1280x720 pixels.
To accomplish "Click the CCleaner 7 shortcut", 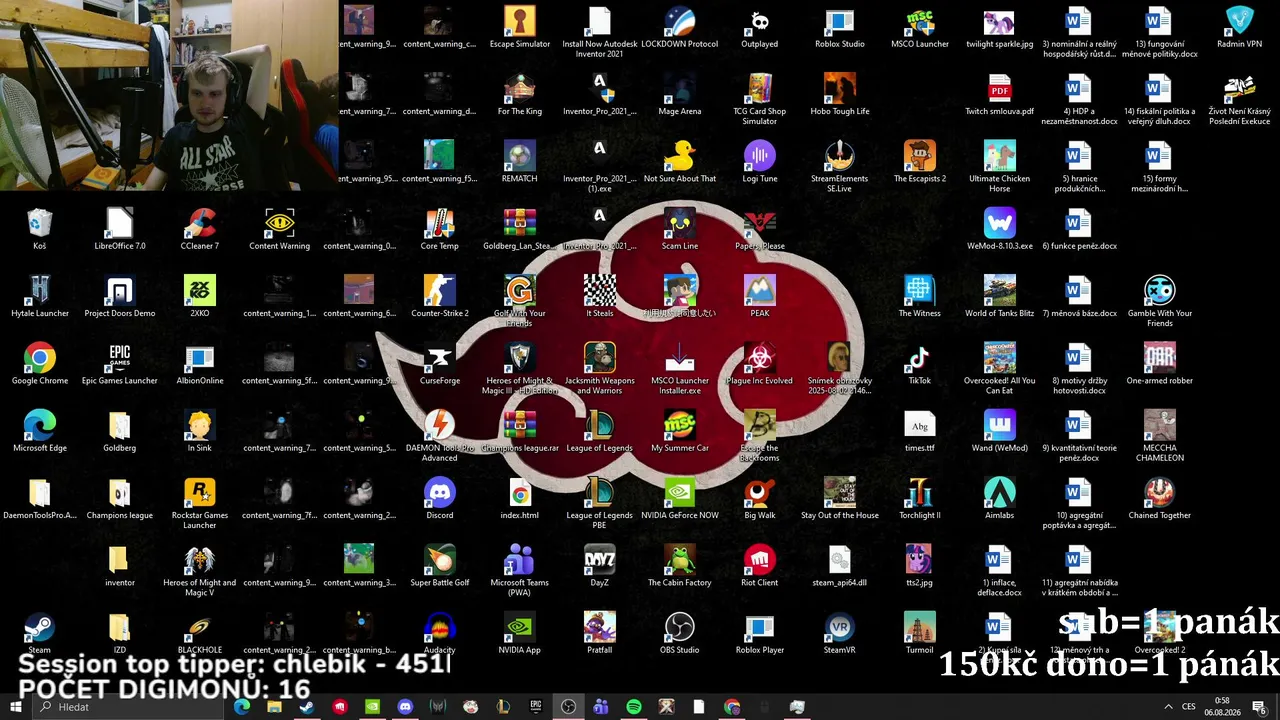I will tap(200, 223).
